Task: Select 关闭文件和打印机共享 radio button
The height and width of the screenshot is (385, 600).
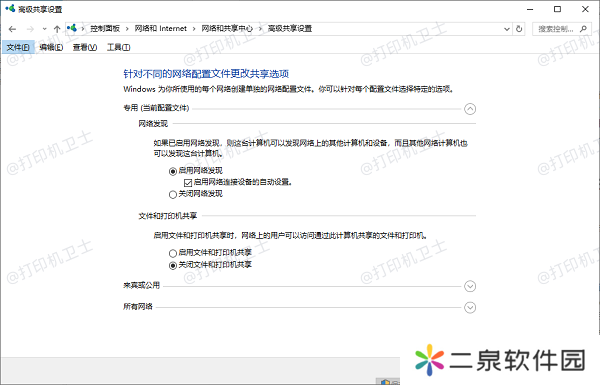Action: 173,265
